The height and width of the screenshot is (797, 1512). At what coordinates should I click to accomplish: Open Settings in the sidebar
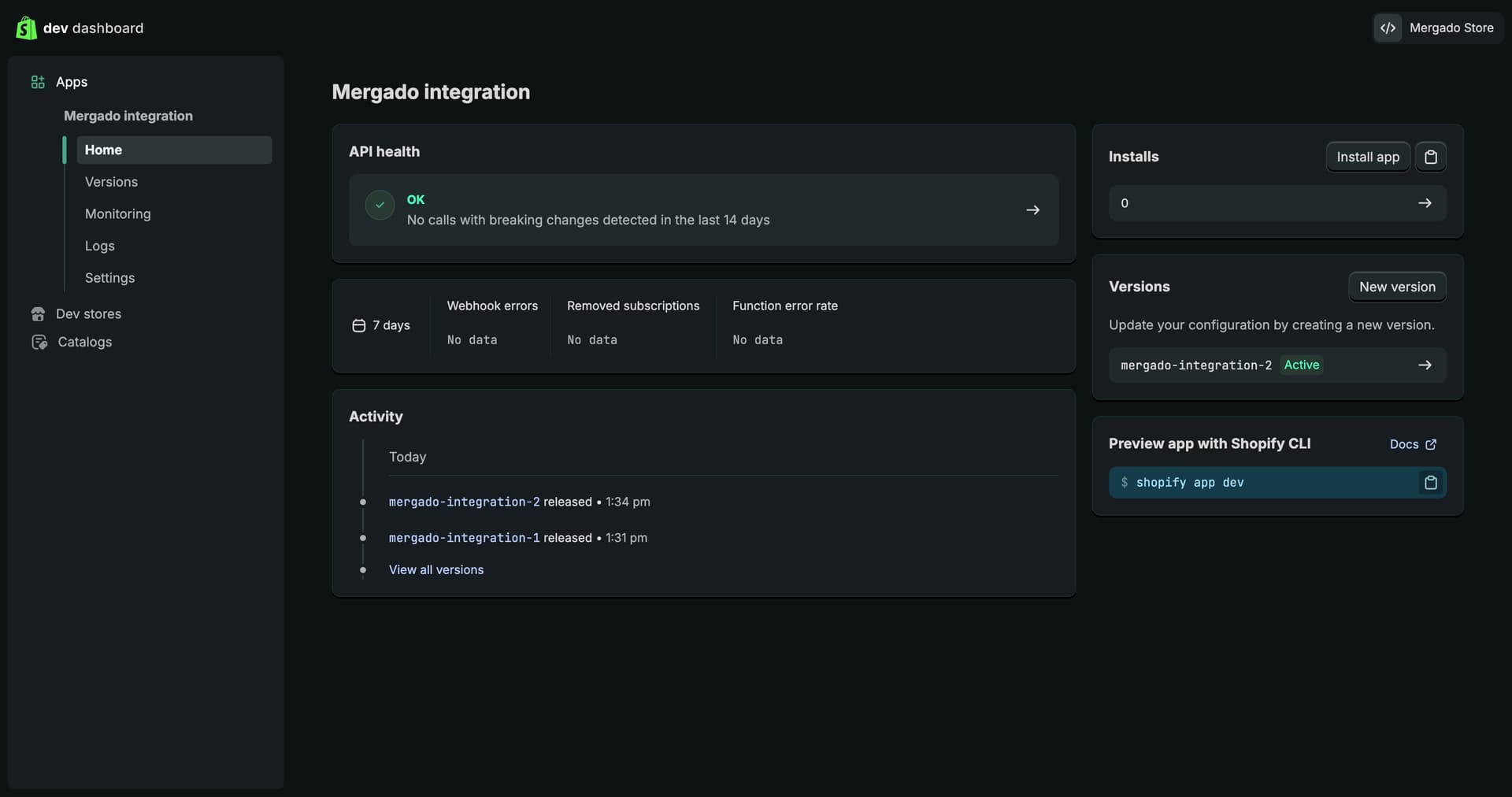click(109, 278)
